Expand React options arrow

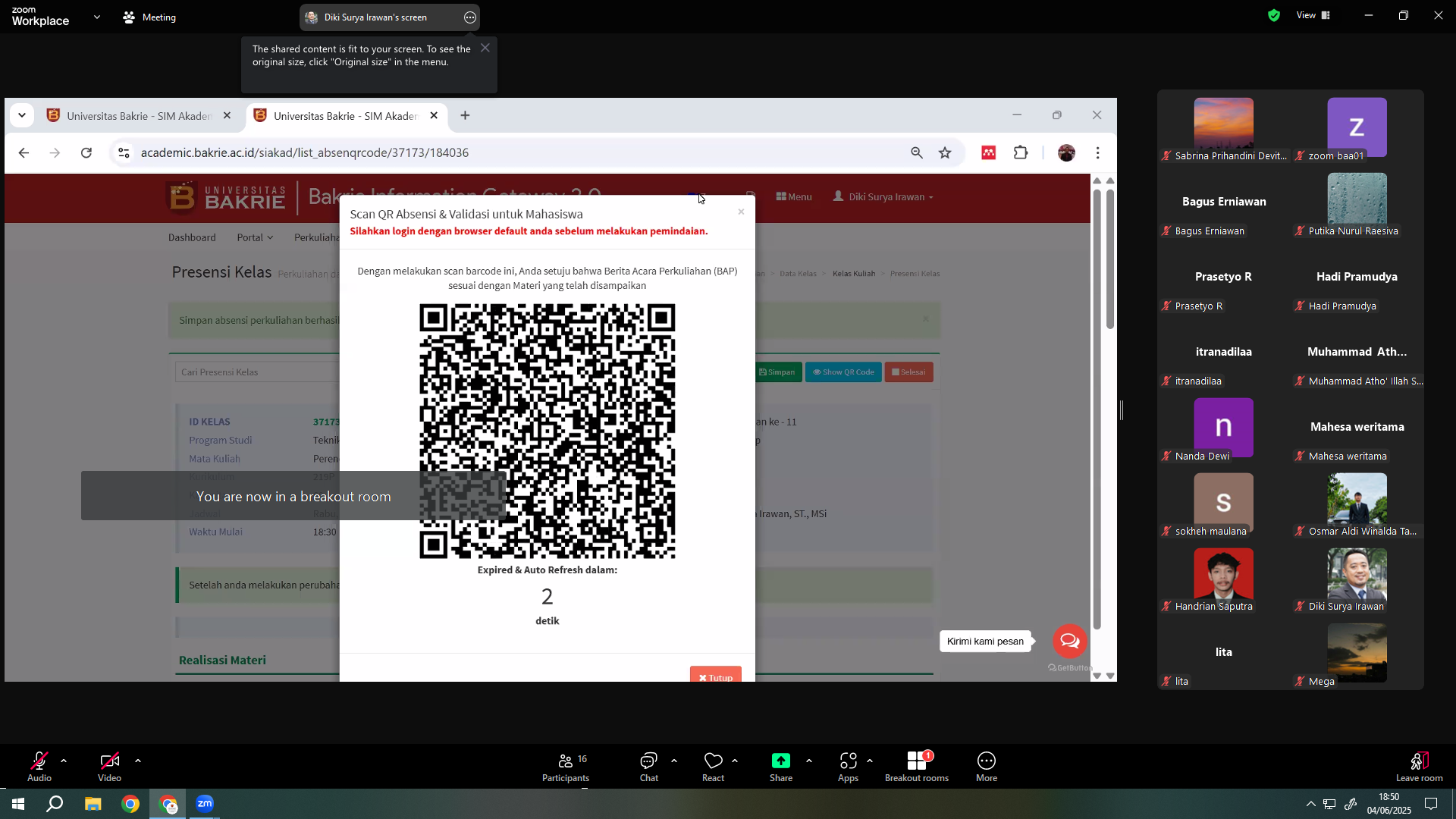735,761
